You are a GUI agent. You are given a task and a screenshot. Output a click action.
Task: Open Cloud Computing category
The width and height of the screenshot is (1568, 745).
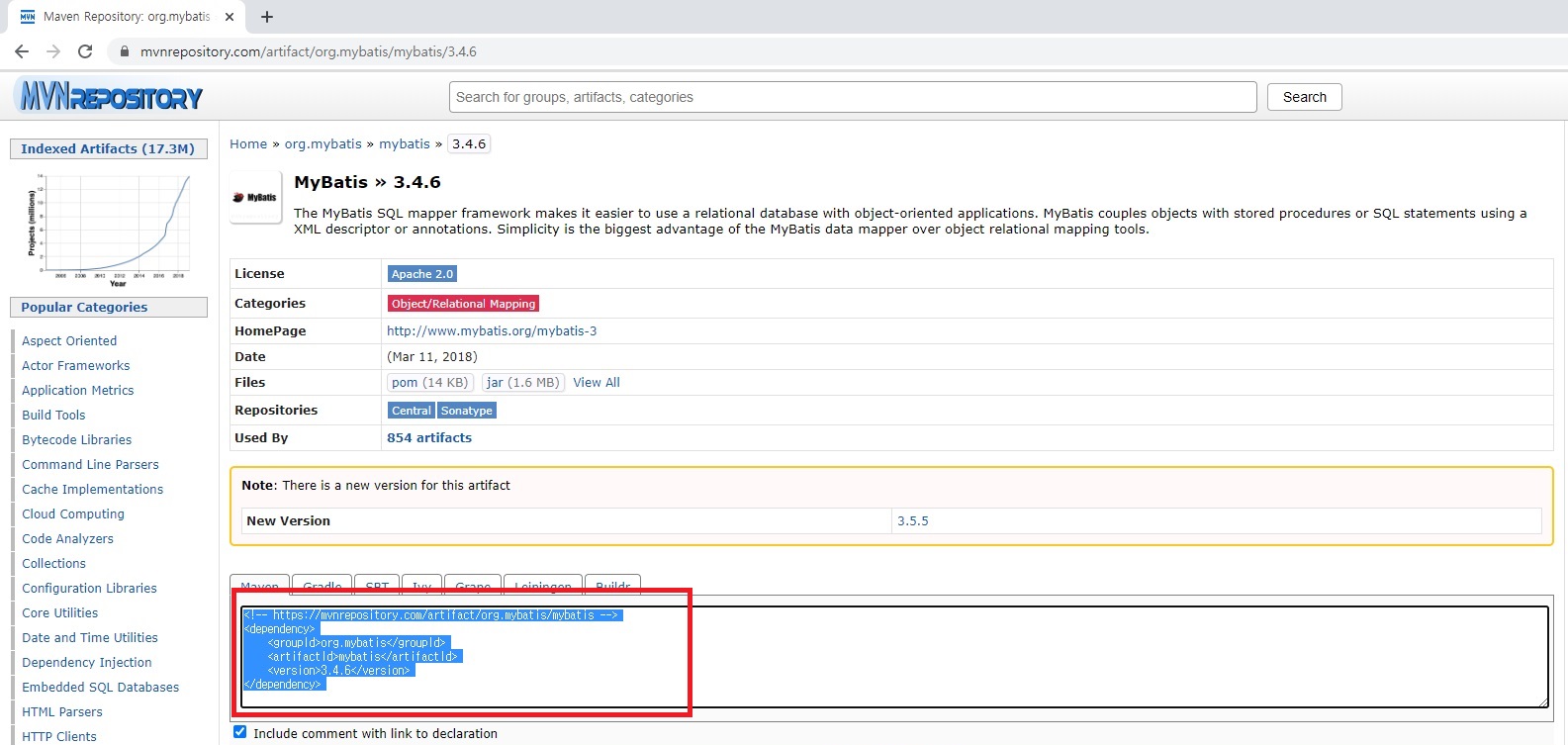[x=73, y=514]
